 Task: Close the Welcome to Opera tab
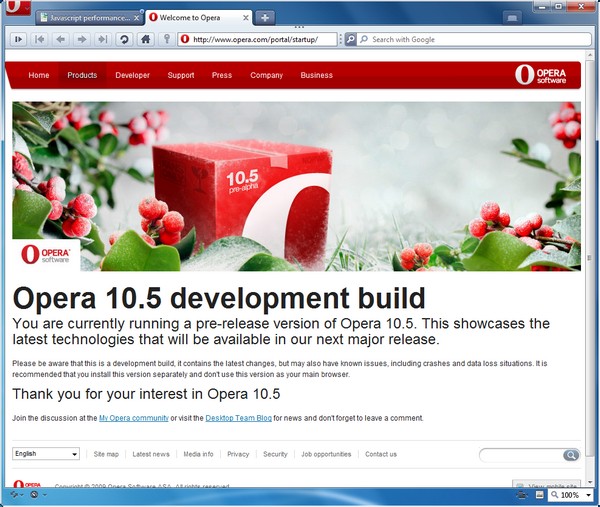(x=246, y=18)
